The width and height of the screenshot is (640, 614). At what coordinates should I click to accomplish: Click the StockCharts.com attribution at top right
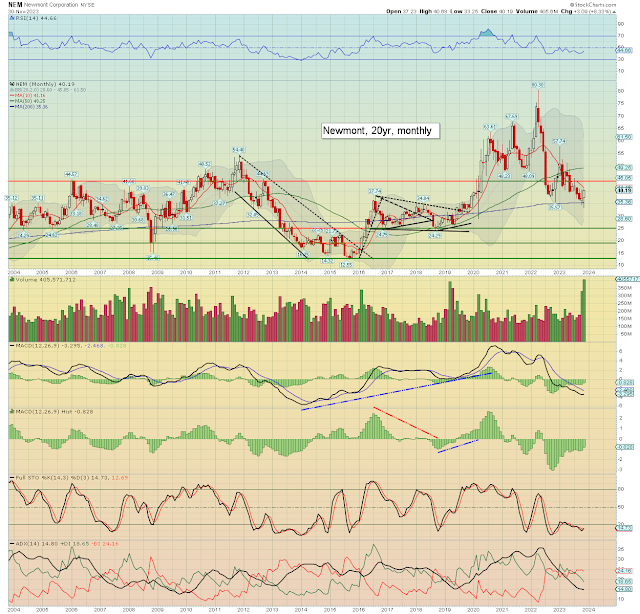pyautogui.click(x=593, y=5)
